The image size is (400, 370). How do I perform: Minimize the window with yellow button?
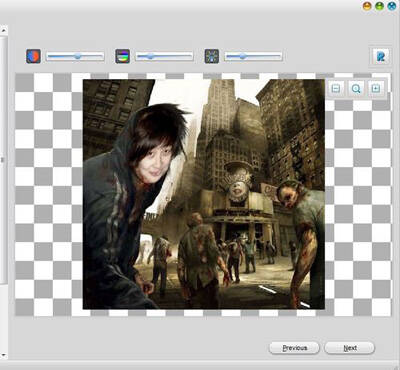coord(367,6)
